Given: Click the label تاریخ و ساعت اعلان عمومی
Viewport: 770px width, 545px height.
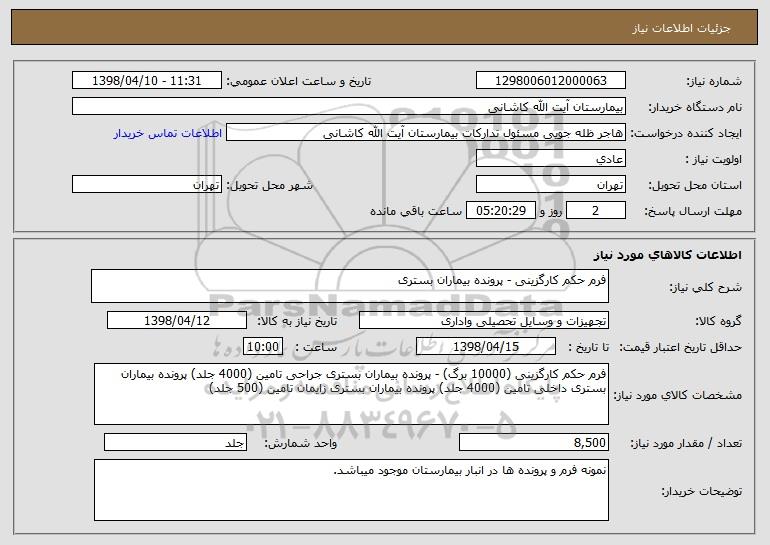Looking at the screenshot, I should 299,81.
